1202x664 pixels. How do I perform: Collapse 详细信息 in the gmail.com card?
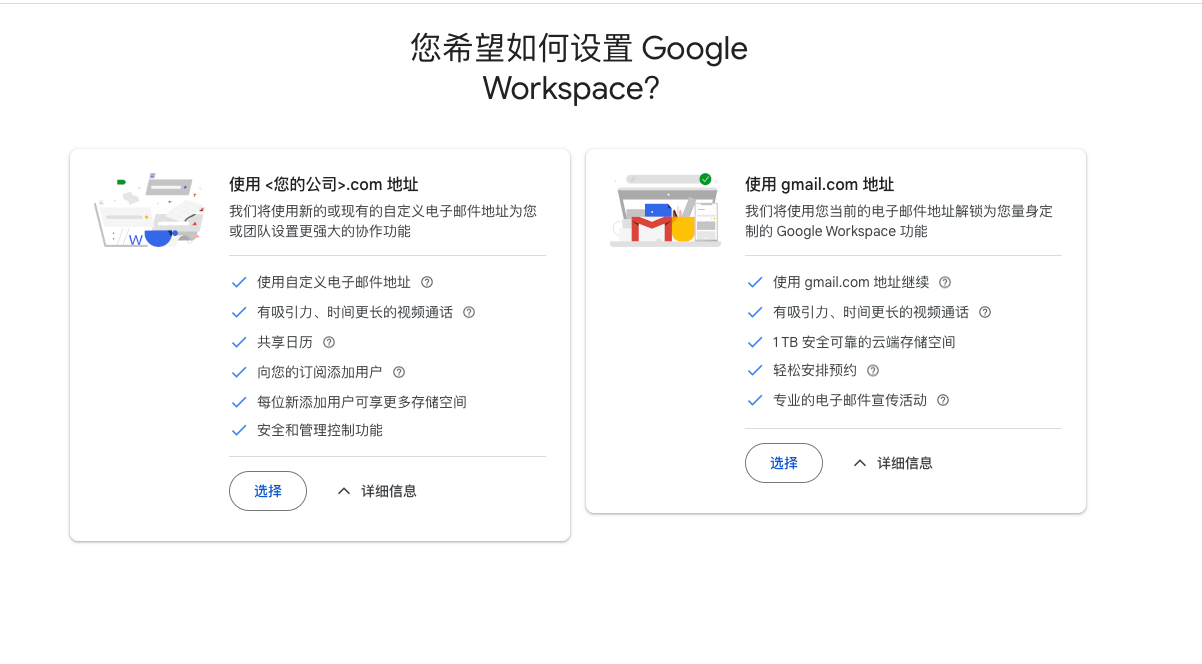(x=893, y=463)
